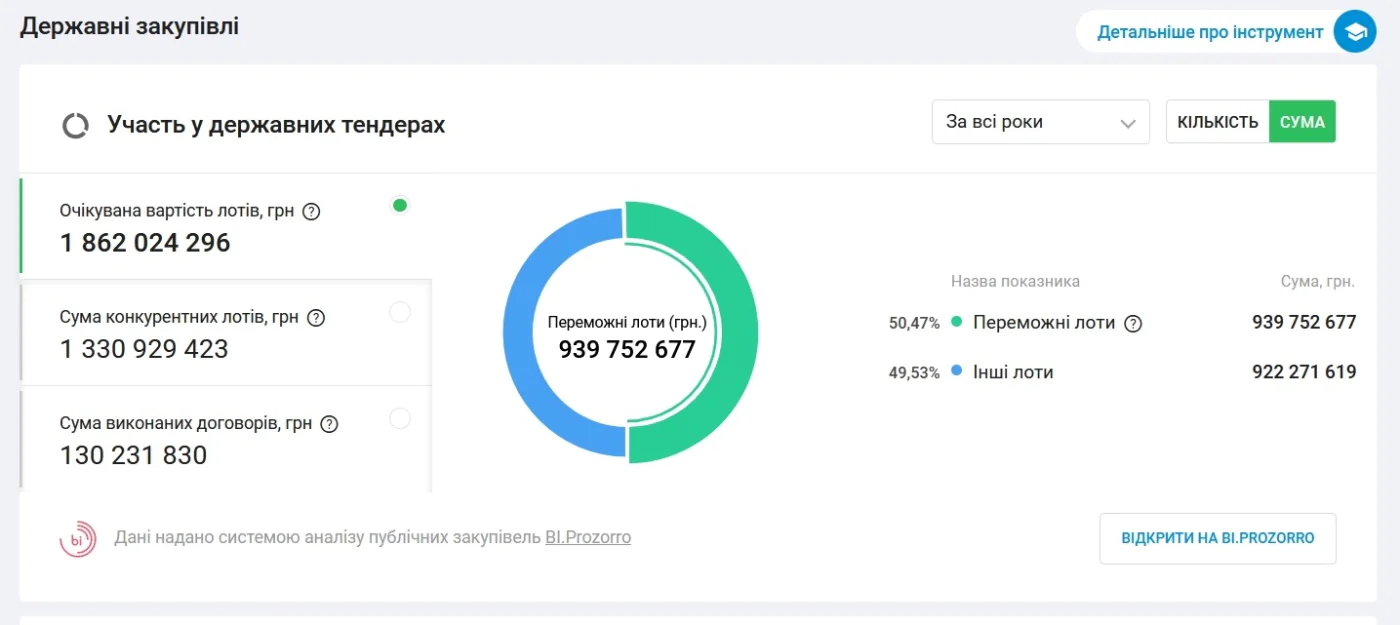The image size is (1400, 625).
Task: Select the Сума конкурентних лотів radio button
Action: pyautogui.click(x=400, y=313)
